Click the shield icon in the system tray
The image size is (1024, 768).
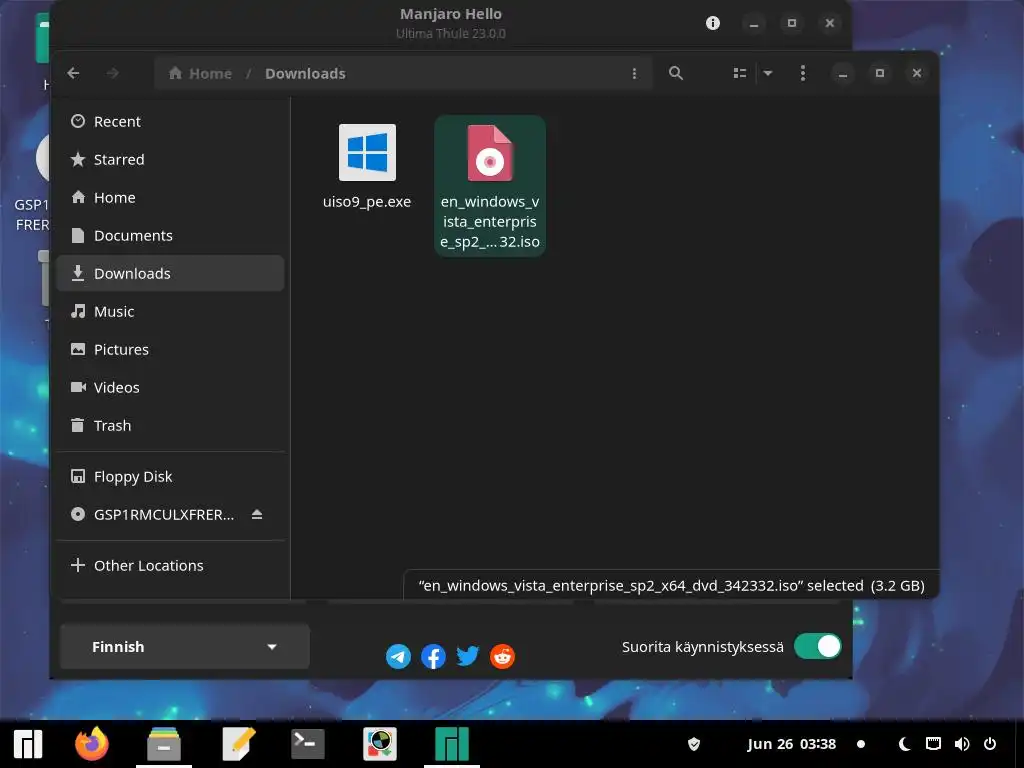tap(694, 744)
